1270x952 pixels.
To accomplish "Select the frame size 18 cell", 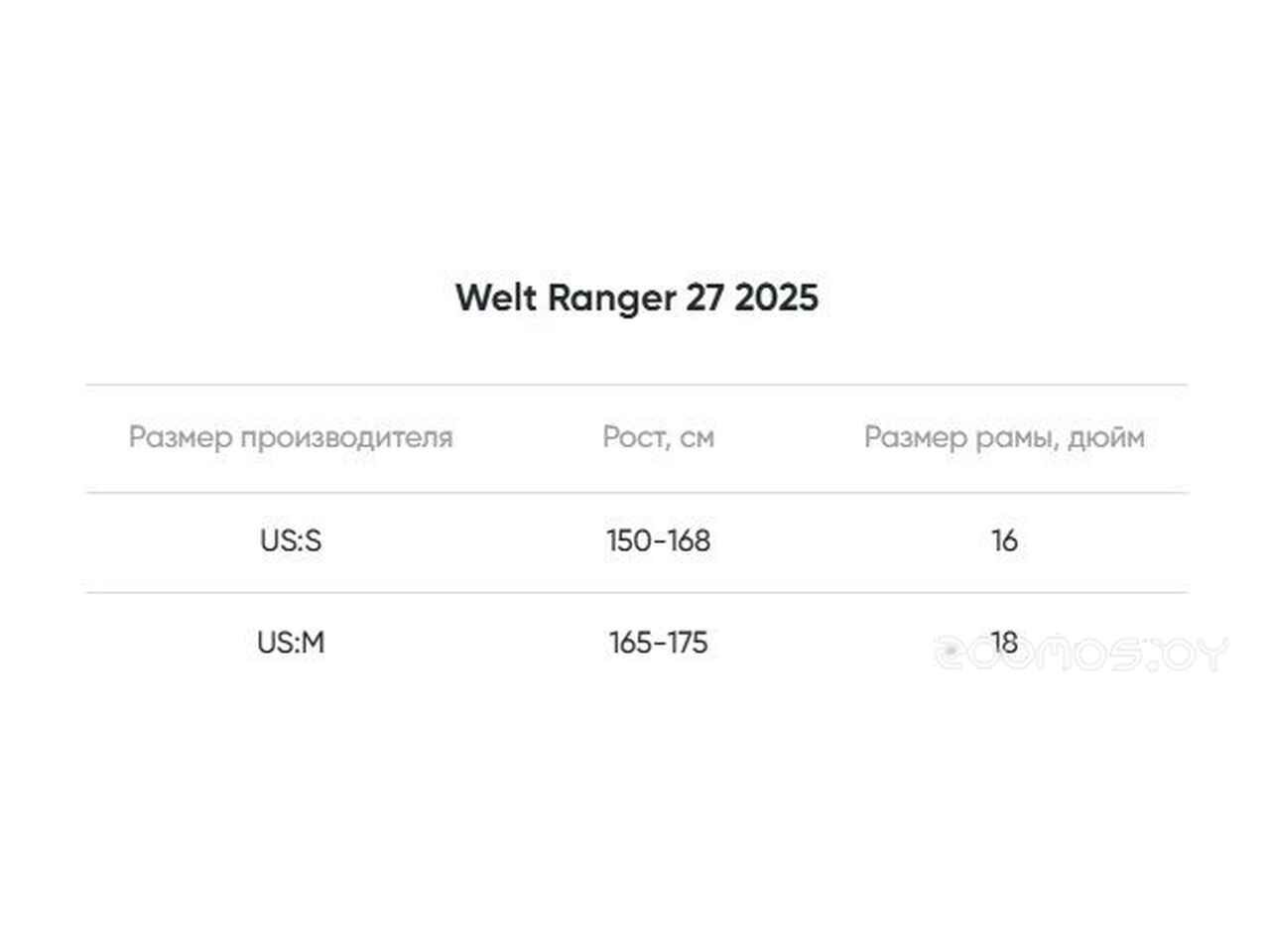I will coord(1003,643).
